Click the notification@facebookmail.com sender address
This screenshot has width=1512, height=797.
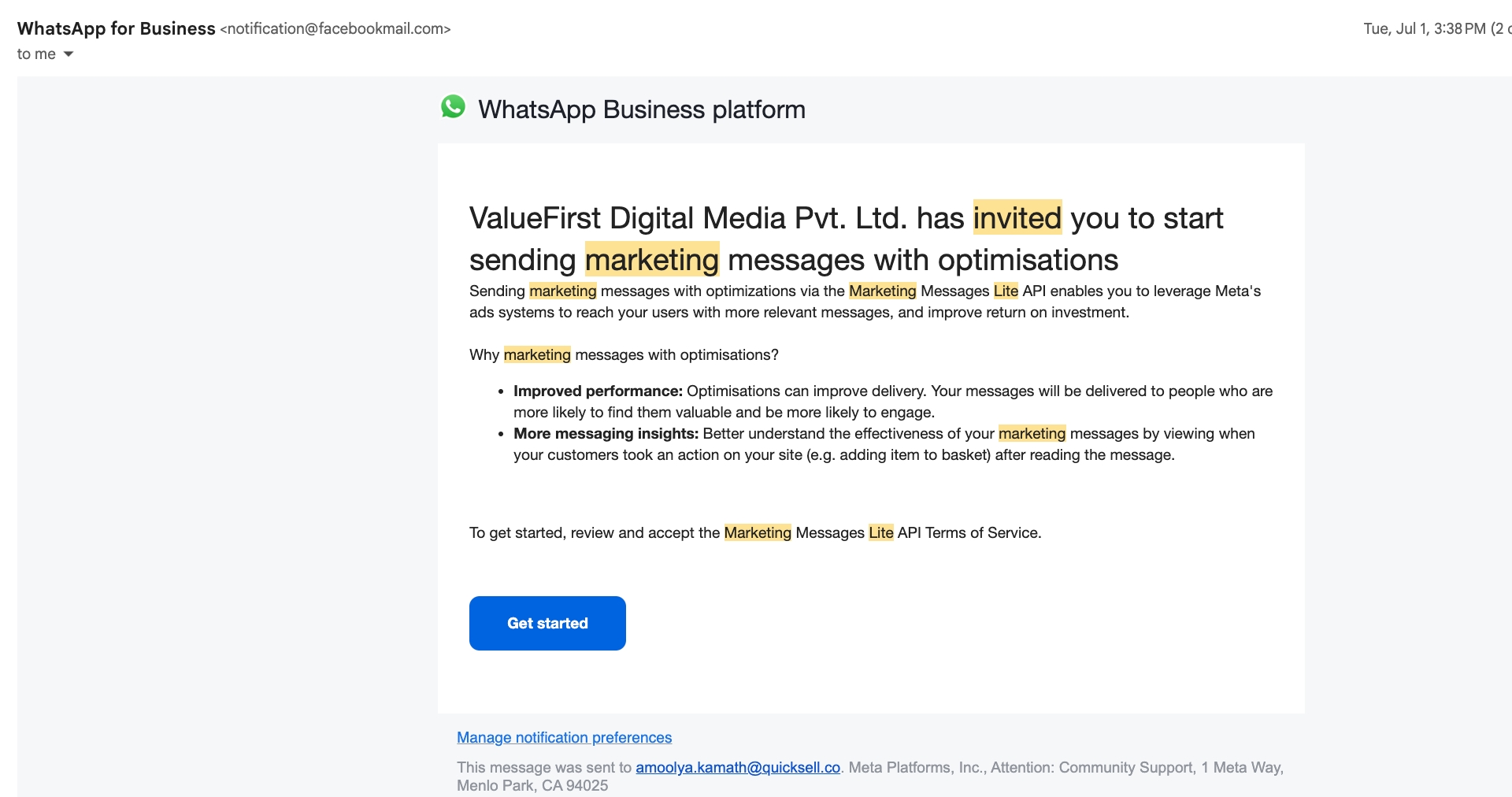(x=335, y=29)
